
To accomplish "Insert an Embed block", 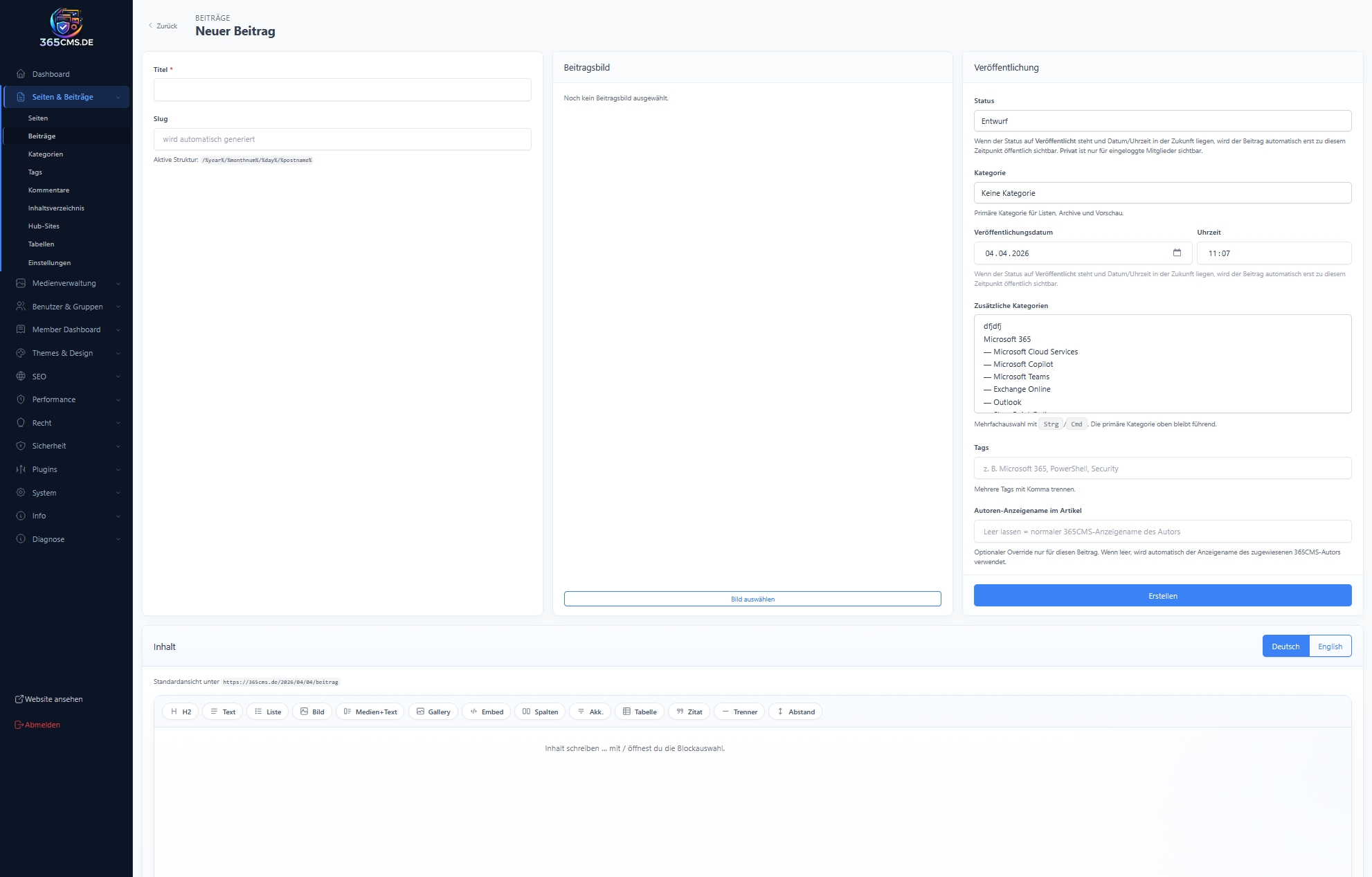I will pyautogui.click(x=486, y=712).
